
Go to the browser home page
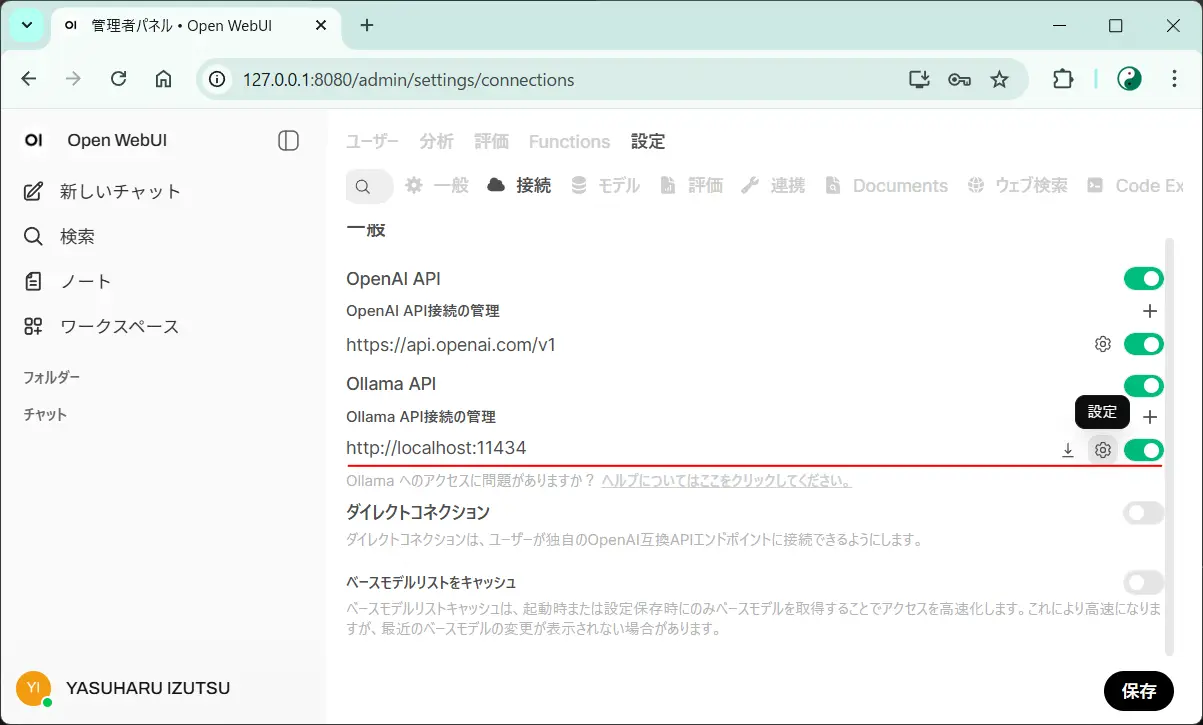coord(164,79)
